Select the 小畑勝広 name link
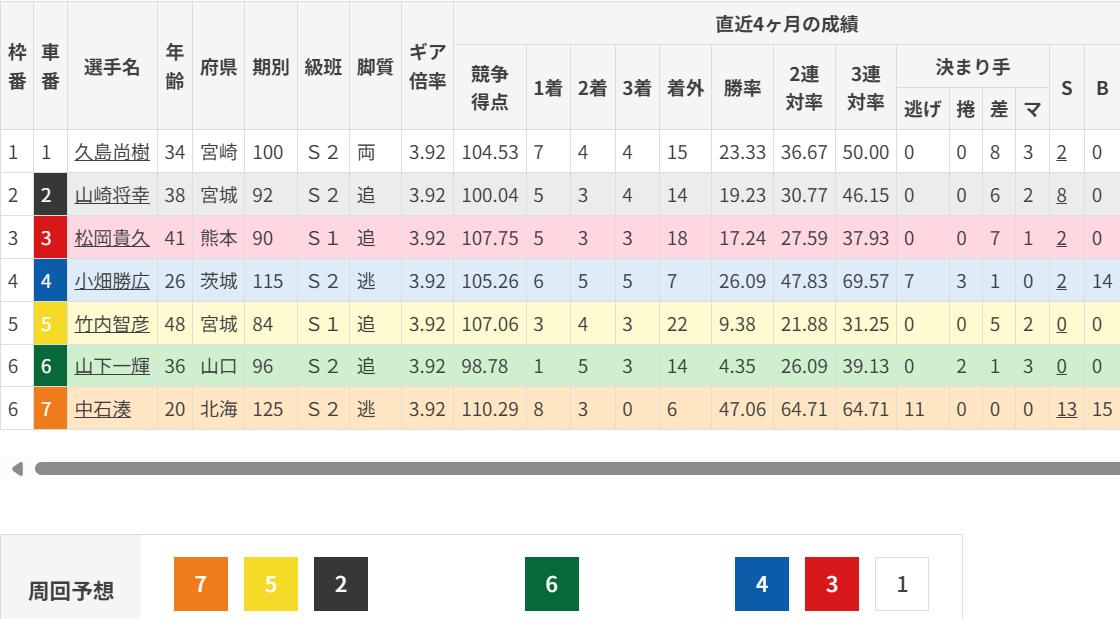The height and width of the screenshot is (619, 1120). tap(112, 281)
